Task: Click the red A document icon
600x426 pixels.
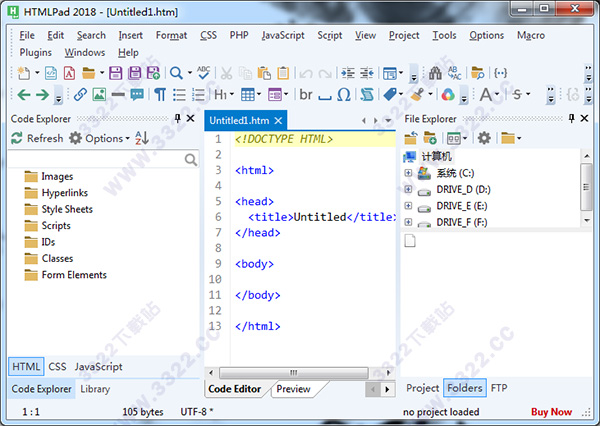Action: click(x=69, y=73)
